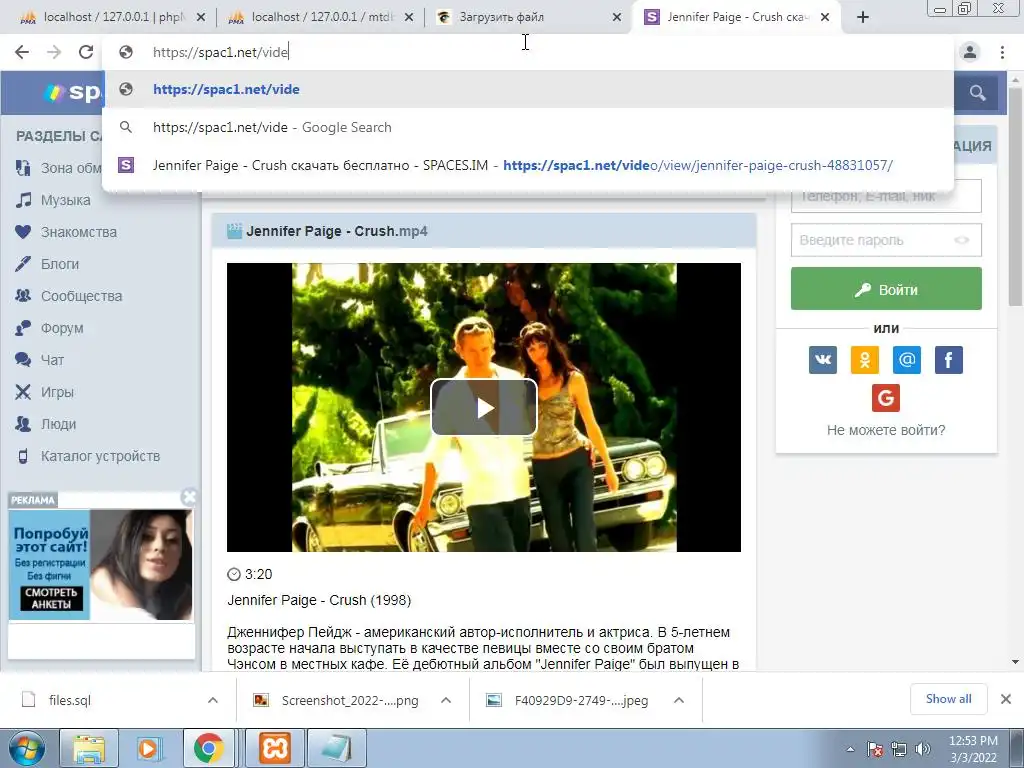Open Windows Media Player from taskbar

coord(148,748)
